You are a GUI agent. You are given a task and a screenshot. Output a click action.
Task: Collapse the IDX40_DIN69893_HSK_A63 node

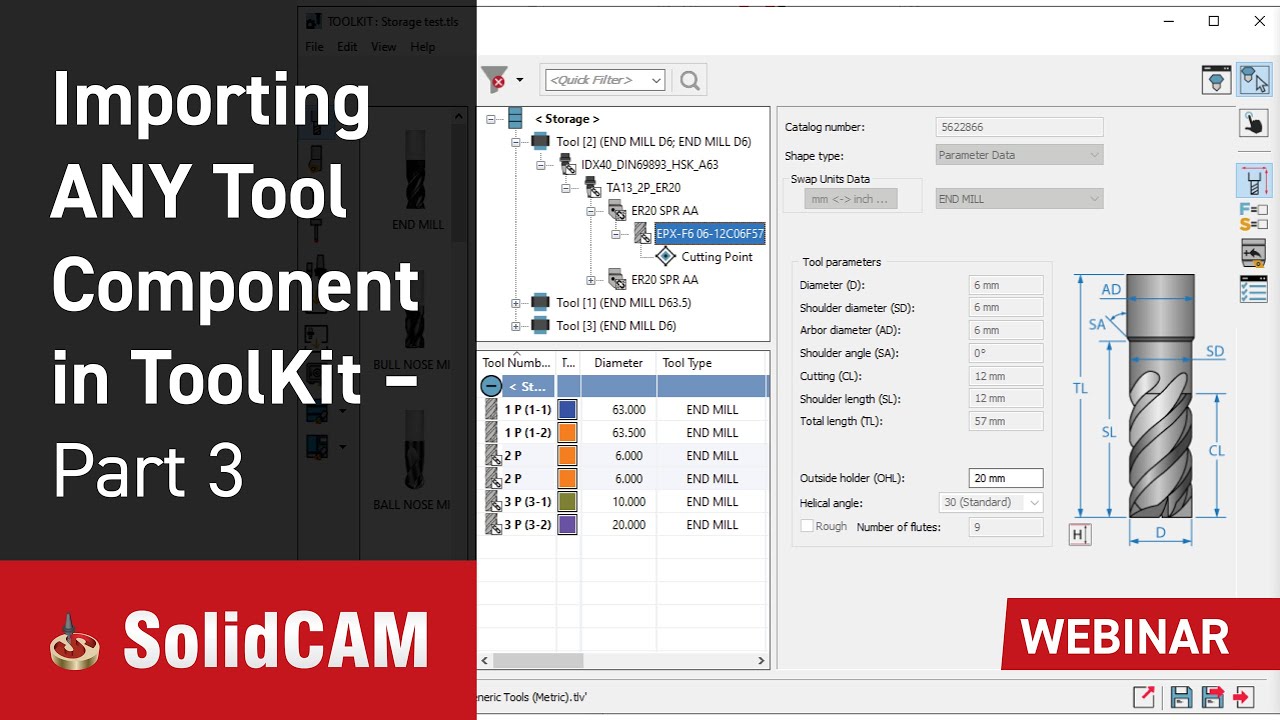coord(540,165)
